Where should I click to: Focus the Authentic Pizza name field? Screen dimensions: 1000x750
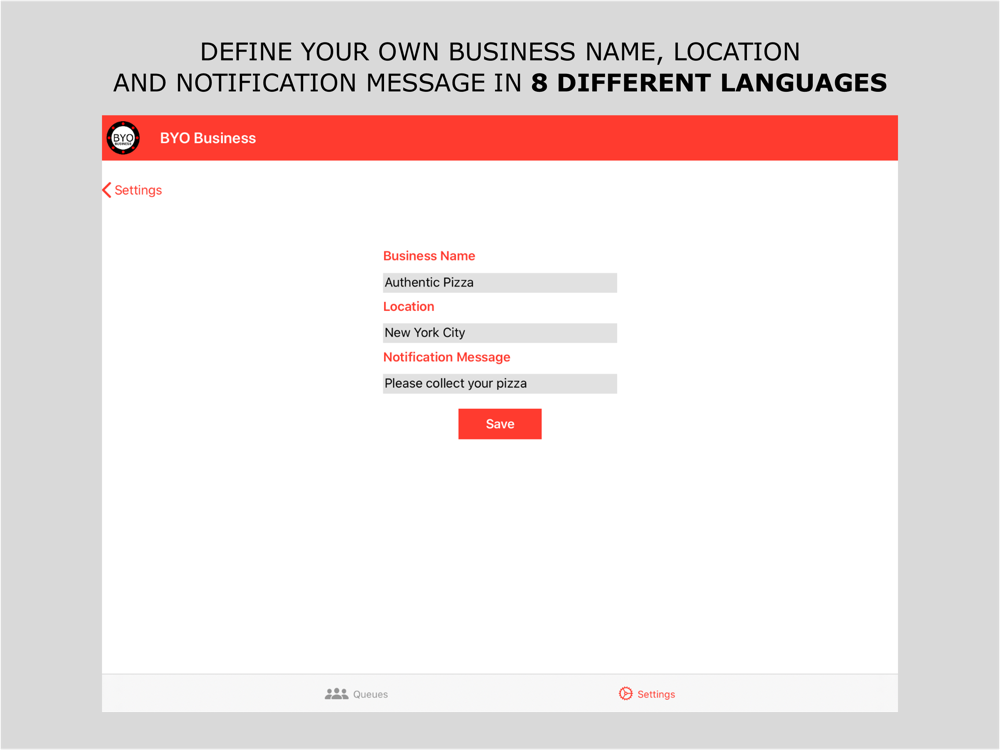point(500,283)
